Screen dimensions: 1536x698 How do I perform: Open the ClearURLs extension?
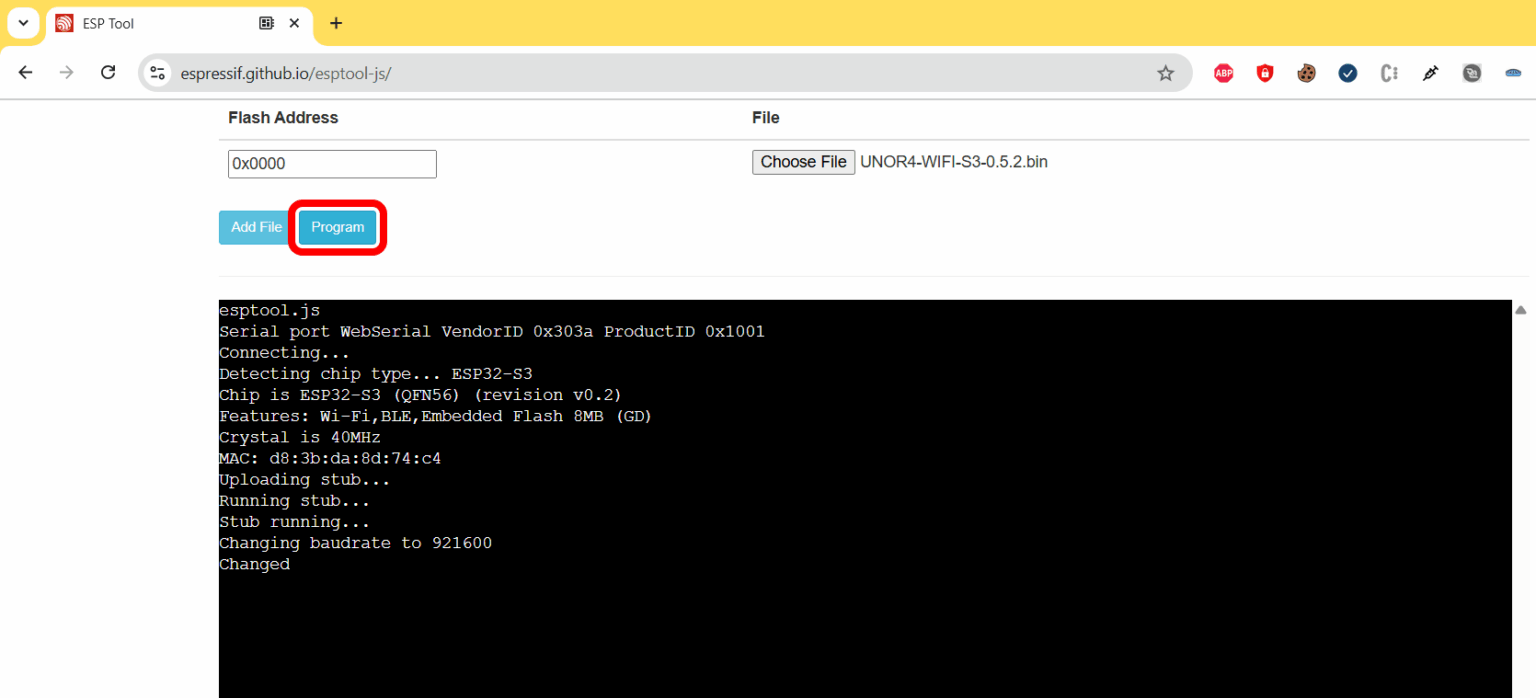point(1389,72)
